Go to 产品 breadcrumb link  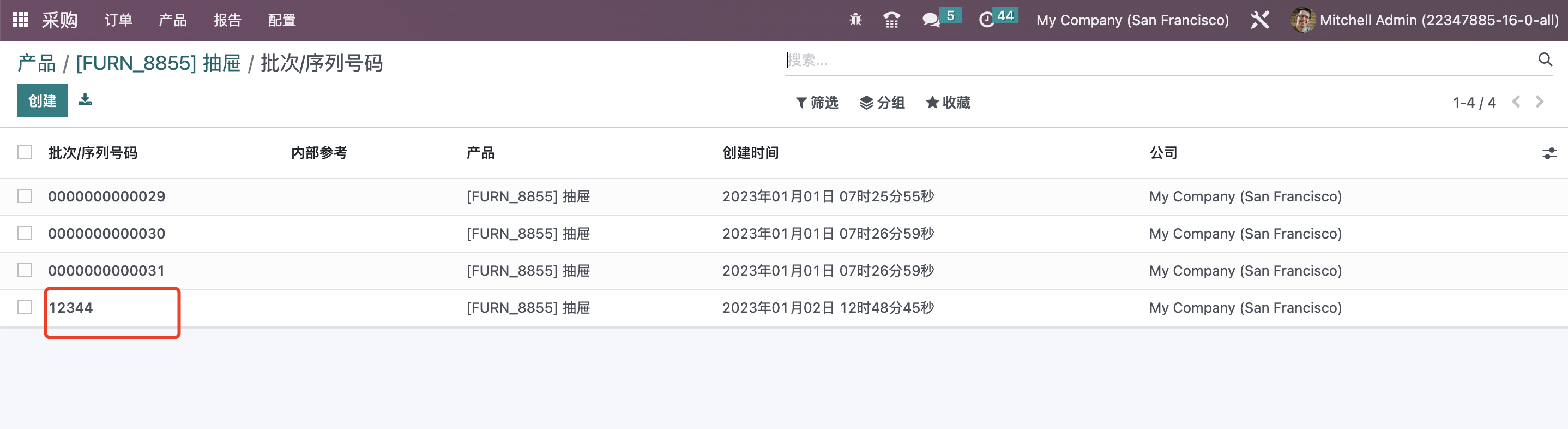point(37,63)
